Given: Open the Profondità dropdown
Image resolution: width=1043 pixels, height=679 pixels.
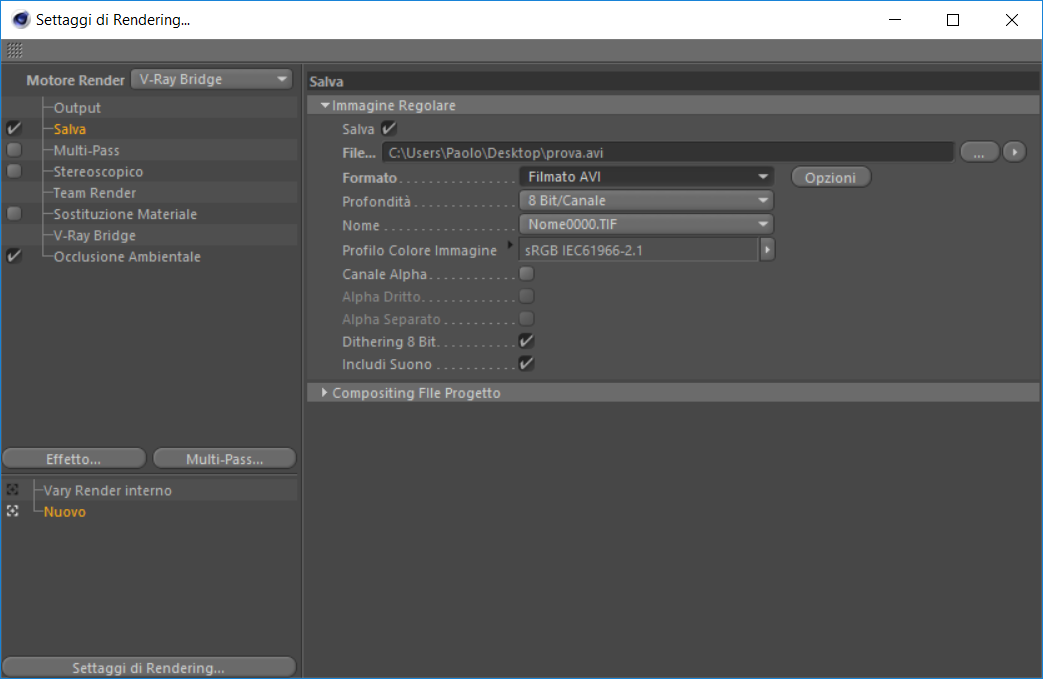Looking at the screenshot, I should pyautogui.click(x=646, y=200).
